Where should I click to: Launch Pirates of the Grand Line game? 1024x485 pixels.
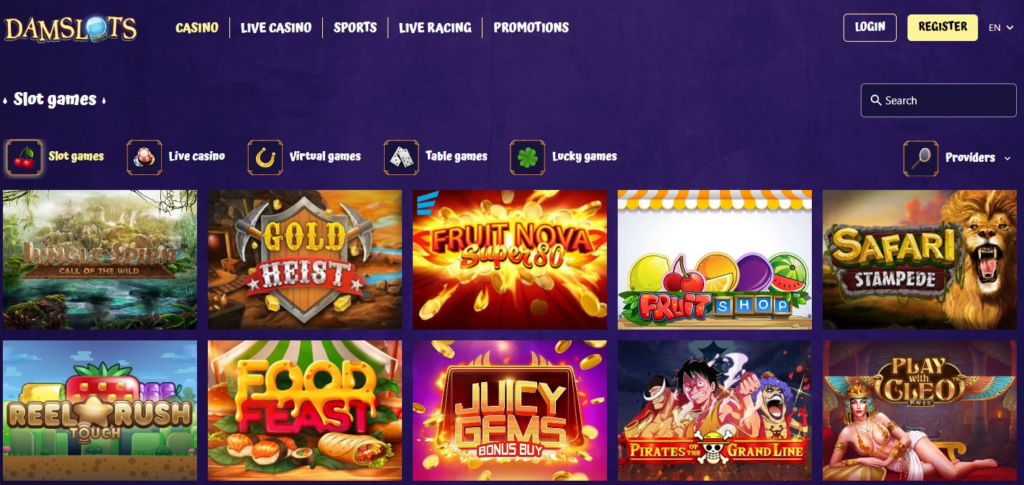click(714, 411)
